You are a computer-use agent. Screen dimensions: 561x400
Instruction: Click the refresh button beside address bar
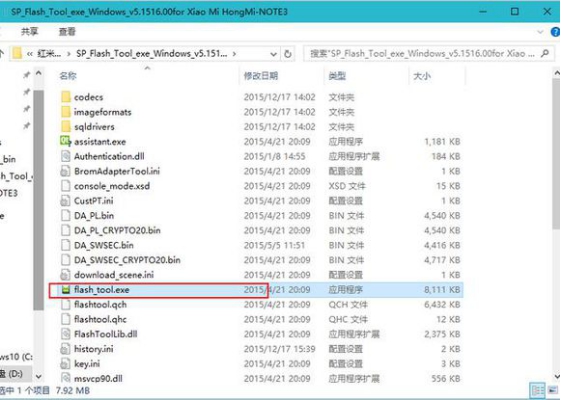(x=288, y=54)
